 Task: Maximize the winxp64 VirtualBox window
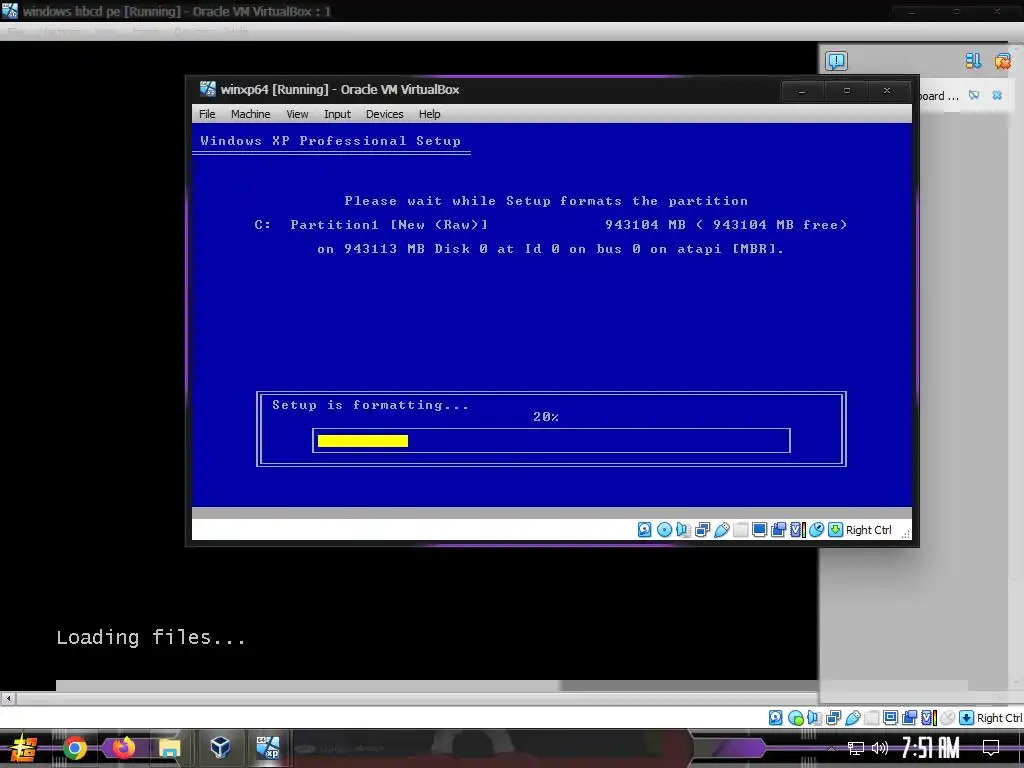[x=846, y=91]
